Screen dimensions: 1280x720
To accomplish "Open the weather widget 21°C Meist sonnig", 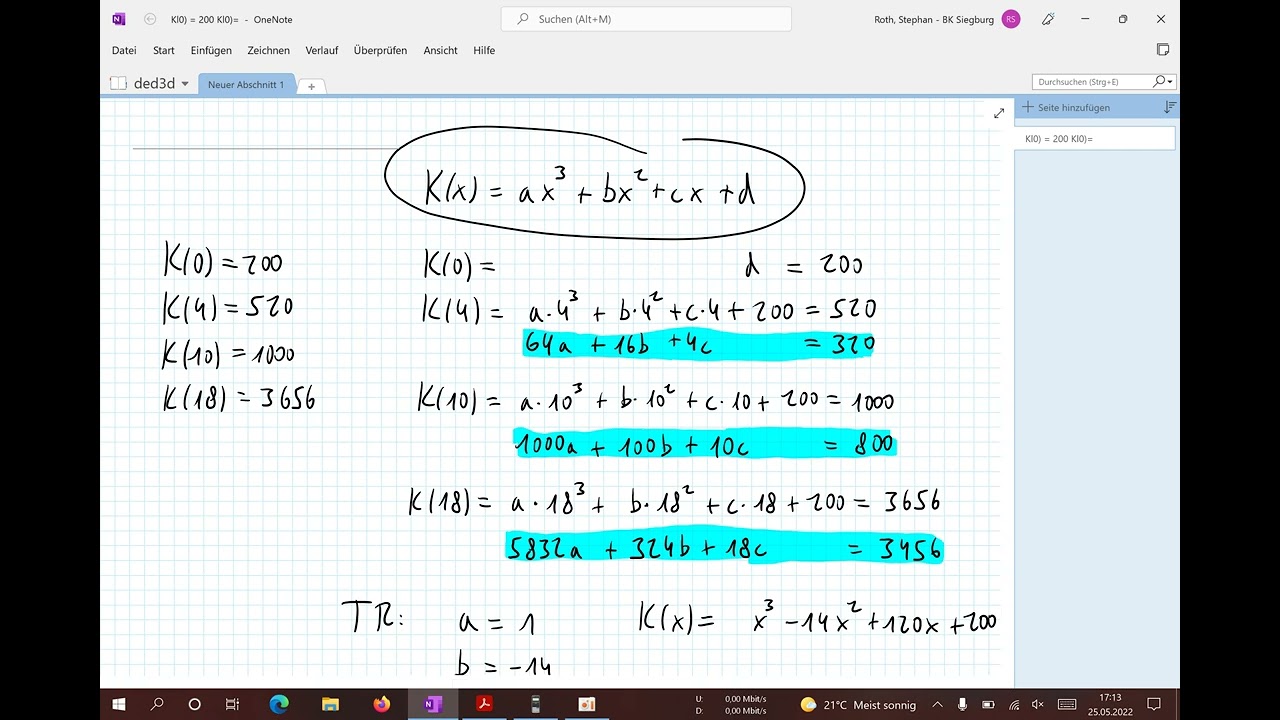I will (858, 705).
